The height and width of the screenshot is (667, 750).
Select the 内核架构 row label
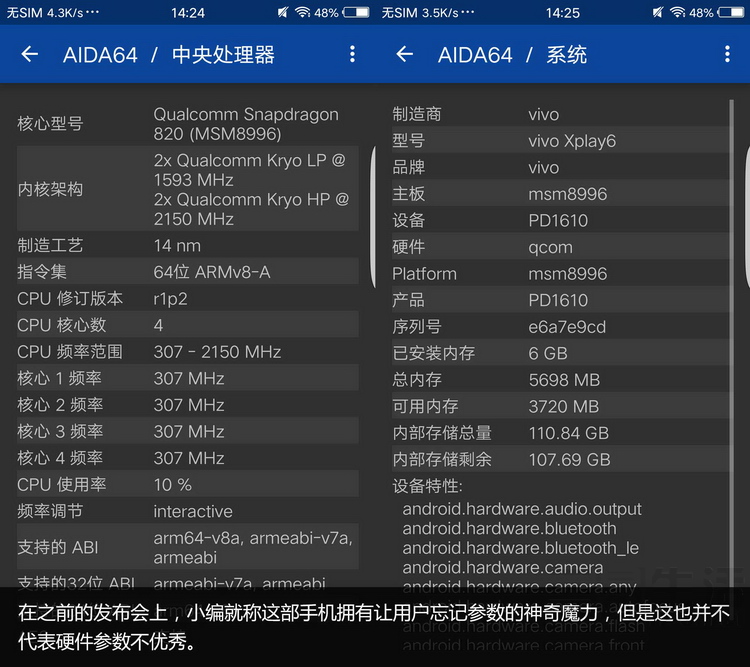50,189
